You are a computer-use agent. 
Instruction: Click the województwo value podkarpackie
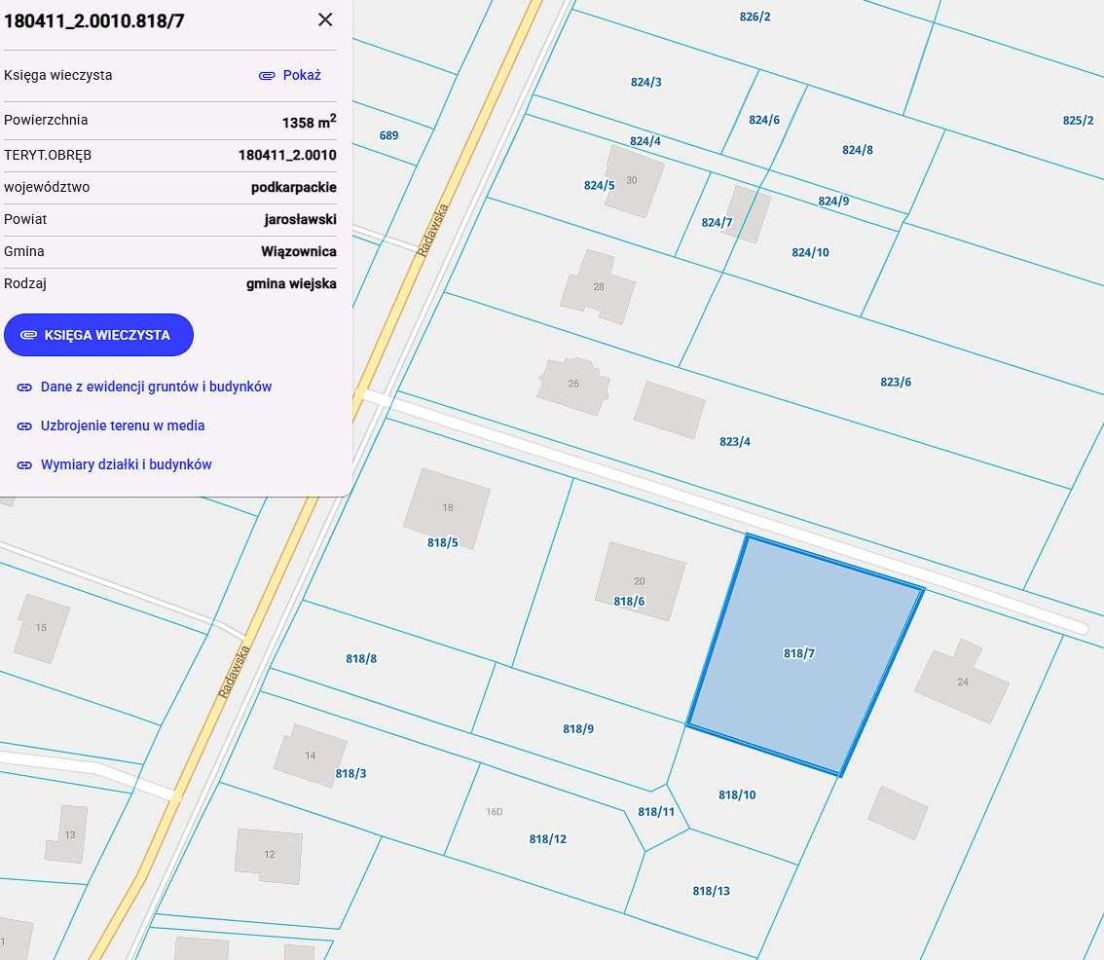tap(294, 187)
